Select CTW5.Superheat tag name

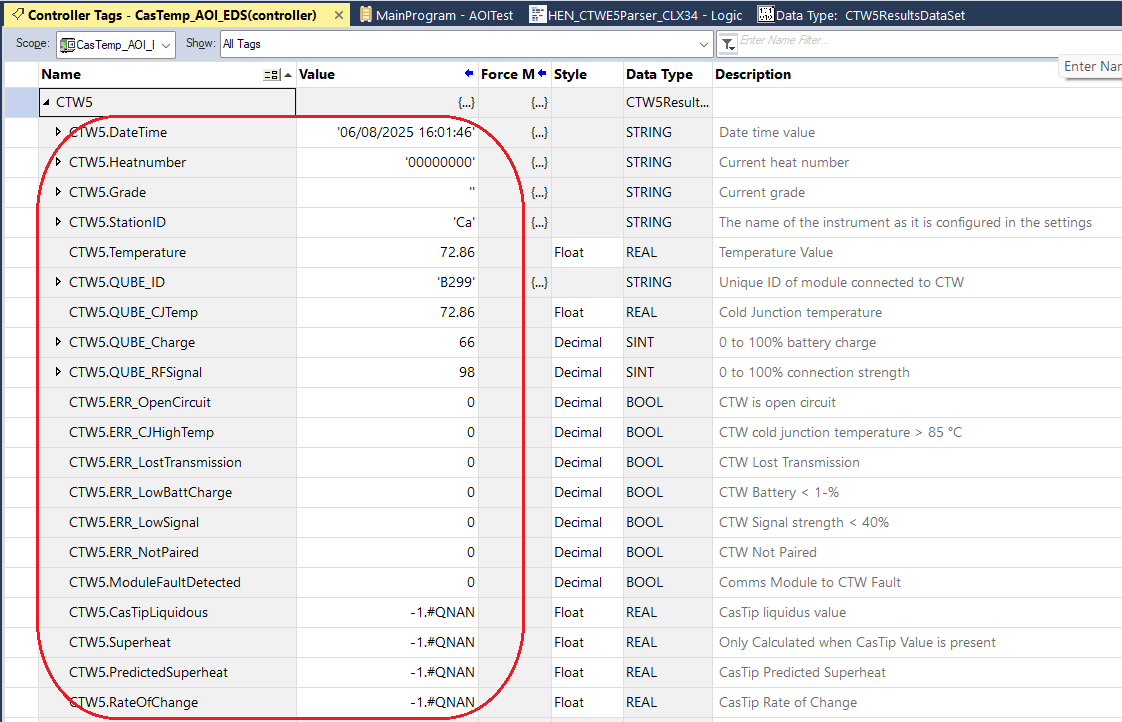(x=119, y=643)
